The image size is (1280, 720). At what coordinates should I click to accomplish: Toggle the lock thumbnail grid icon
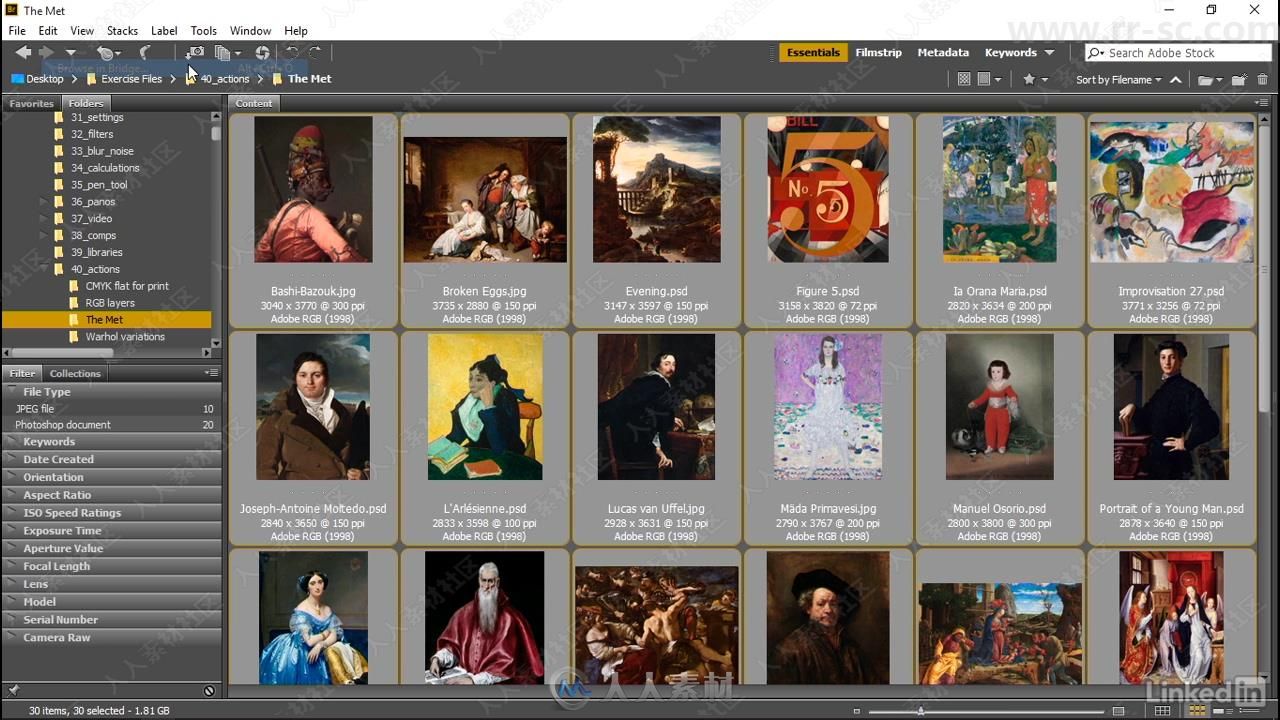pos(1162,711)
